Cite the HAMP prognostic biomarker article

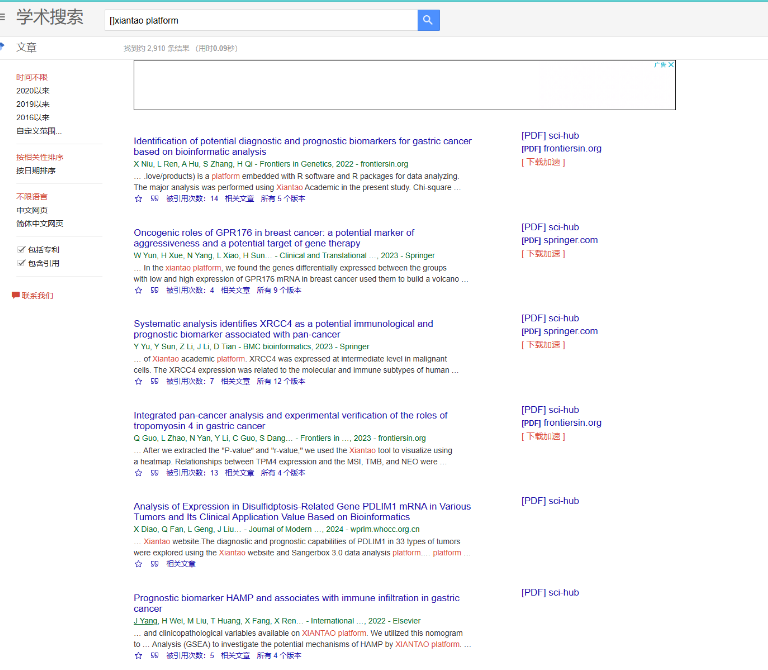pos(154,656)
